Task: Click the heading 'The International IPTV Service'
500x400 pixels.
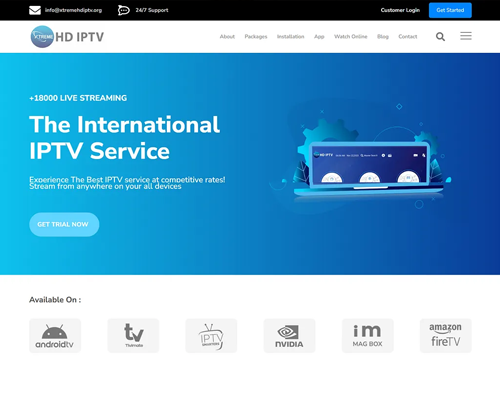Action: point(125,137)
